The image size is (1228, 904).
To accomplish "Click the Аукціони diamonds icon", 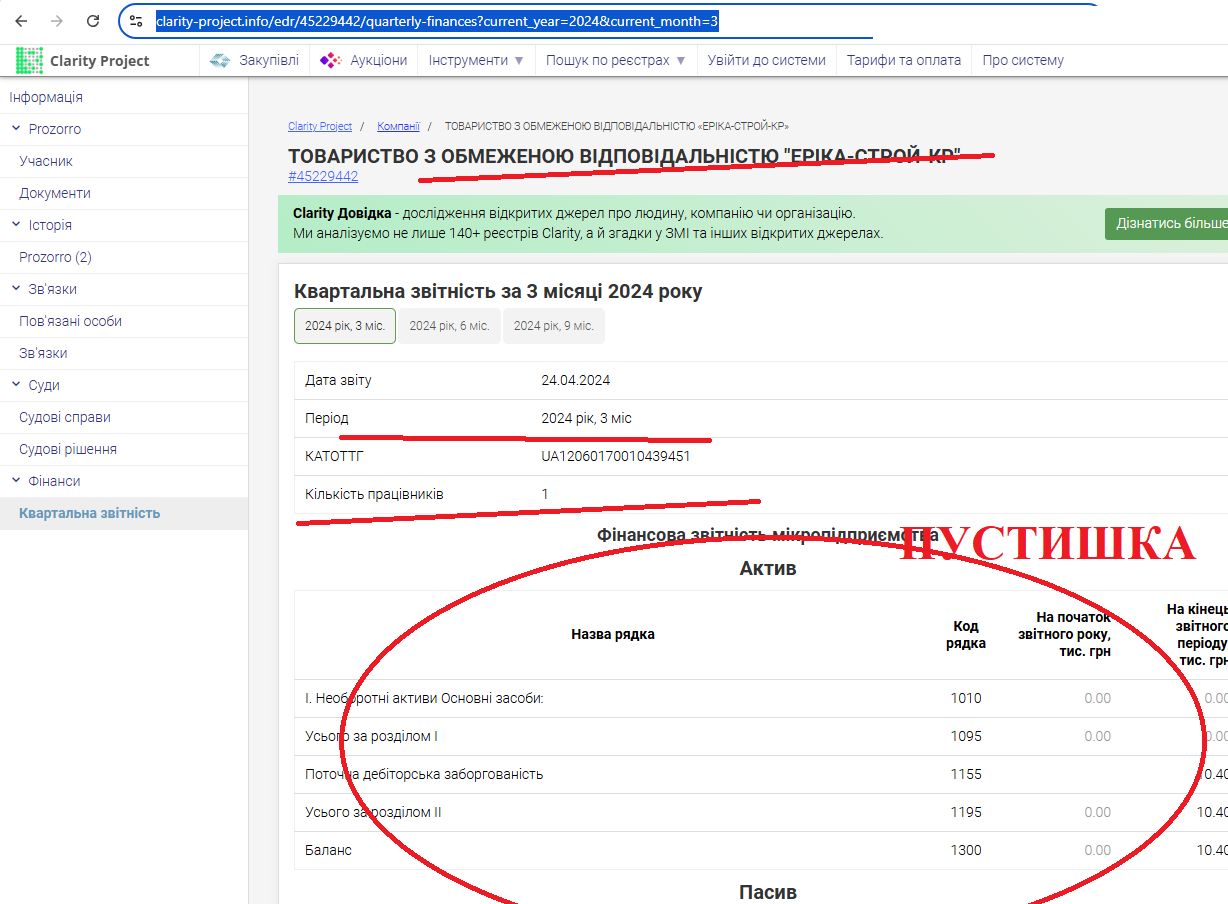I will pos(331,60).
